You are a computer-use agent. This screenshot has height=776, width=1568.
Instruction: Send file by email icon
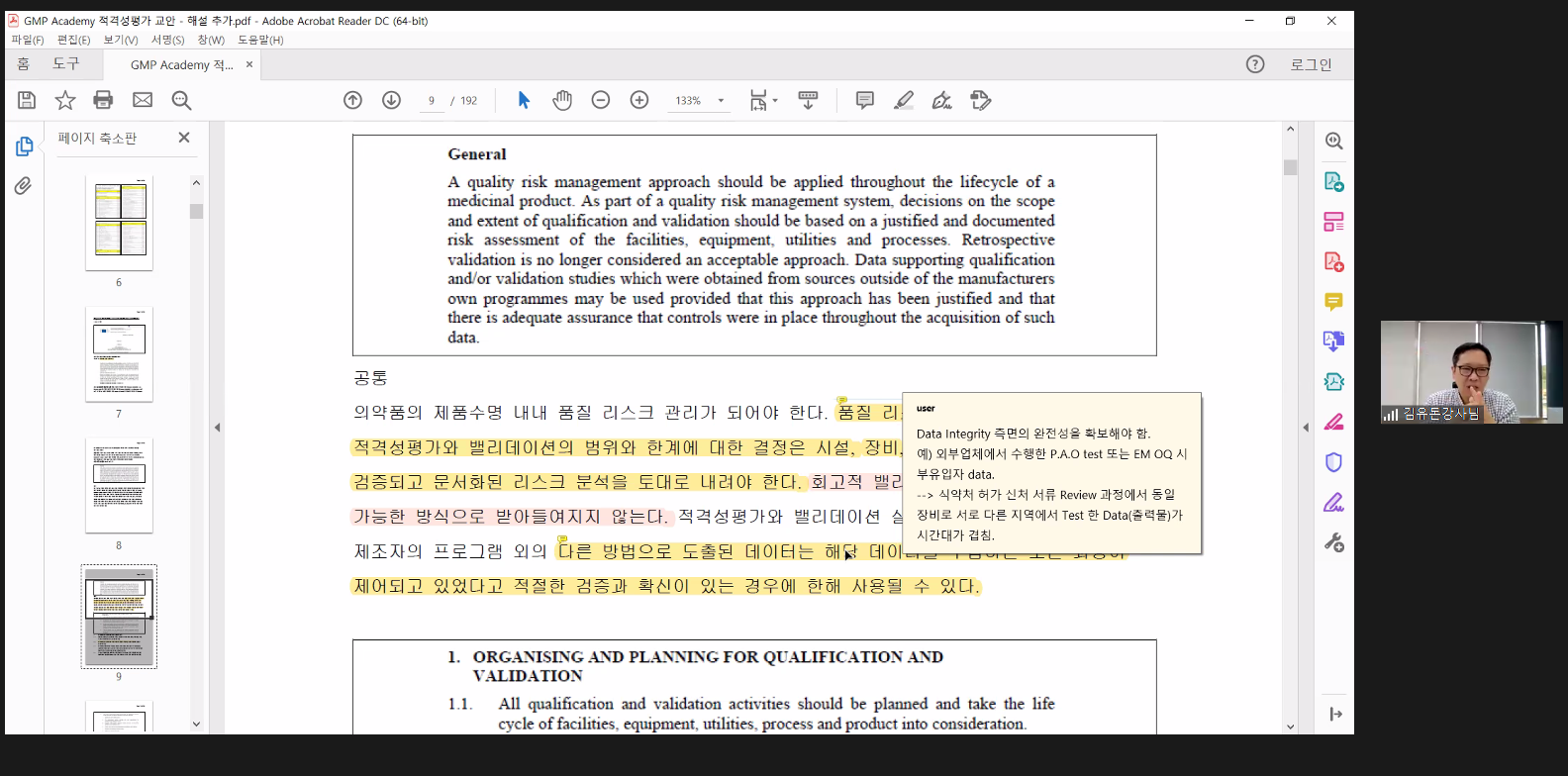click(x=143, y=100)
